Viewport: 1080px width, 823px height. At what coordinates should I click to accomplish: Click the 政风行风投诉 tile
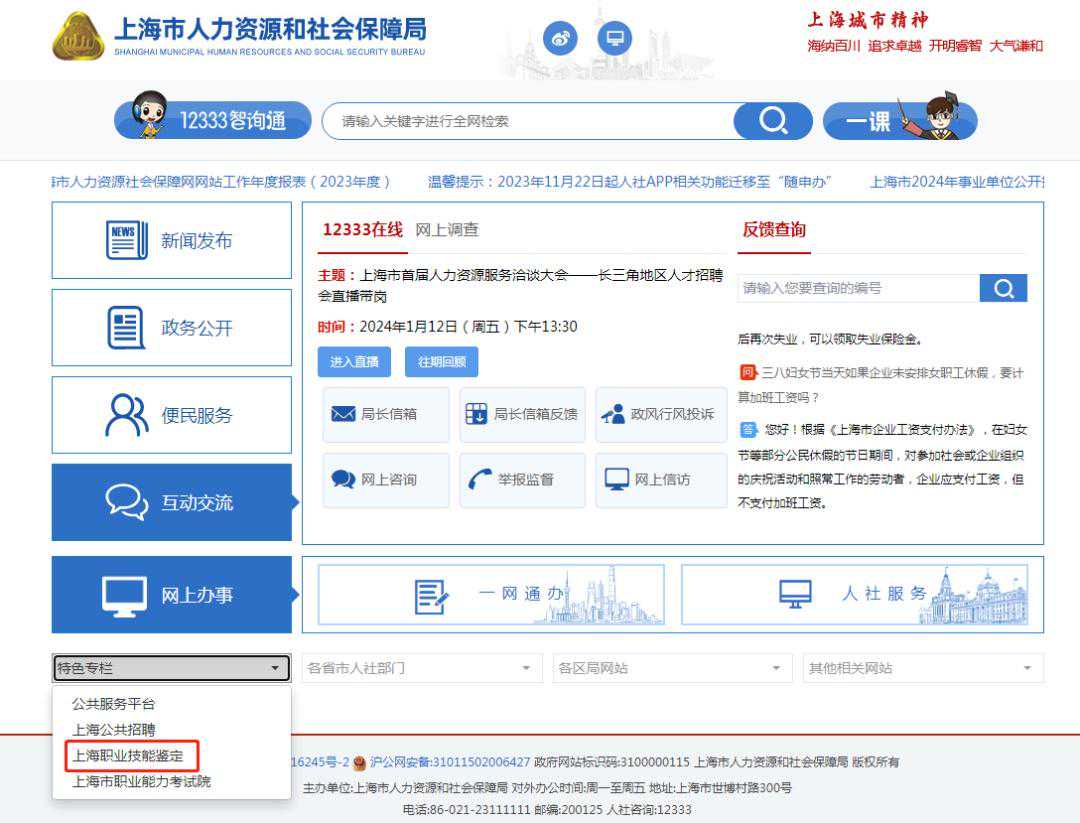click(661, 414)
